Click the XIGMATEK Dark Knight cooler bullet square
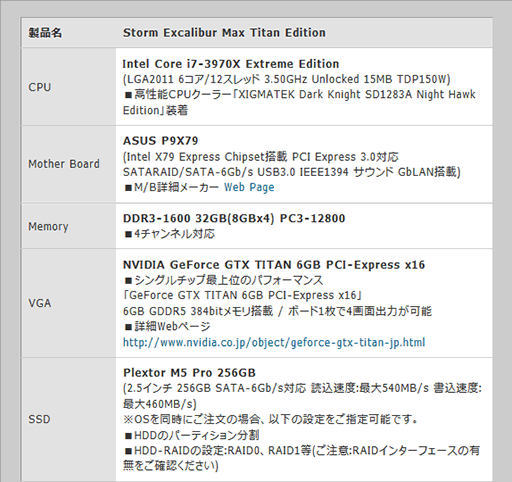512x482 pixels. [128, 95]
